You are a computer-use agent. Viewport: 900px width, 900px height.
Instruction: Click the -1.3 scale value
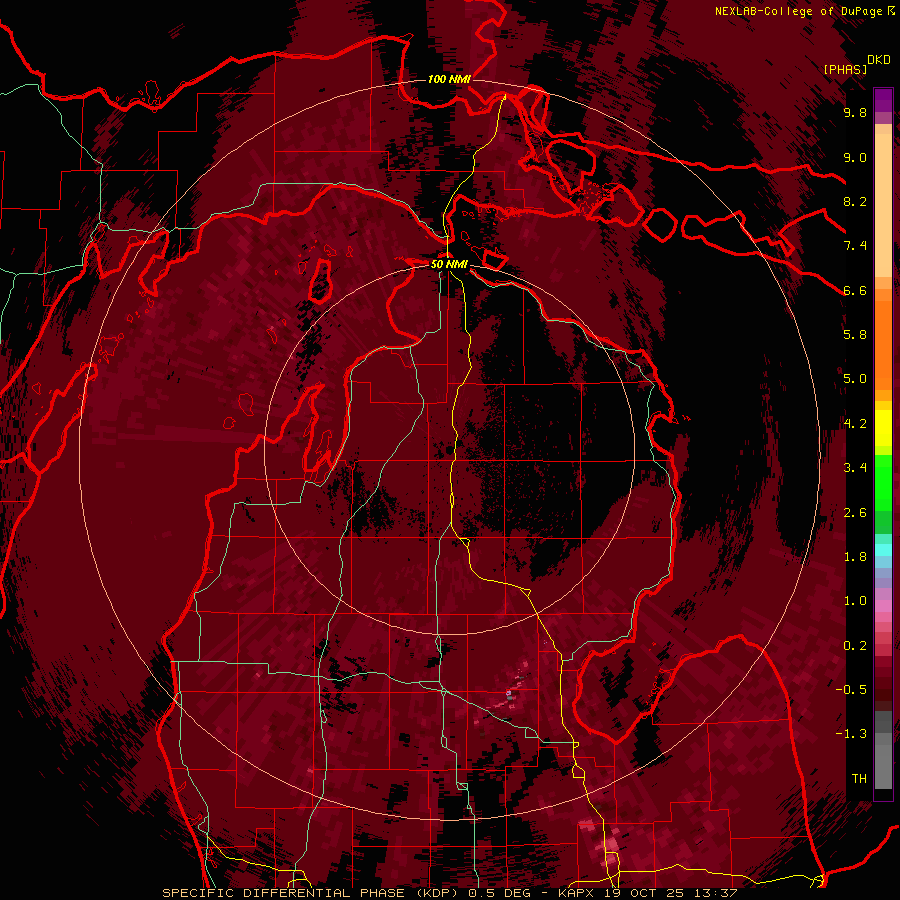pyautogui.click(x=851, y=734)
